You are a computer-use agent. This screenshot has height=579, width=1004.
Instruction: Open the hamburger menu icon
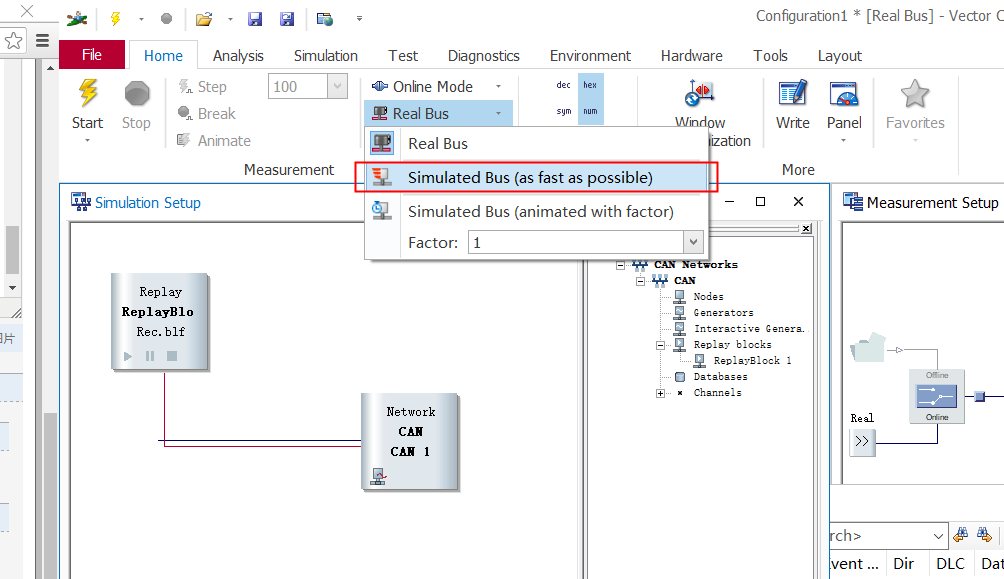click(42, 41)
